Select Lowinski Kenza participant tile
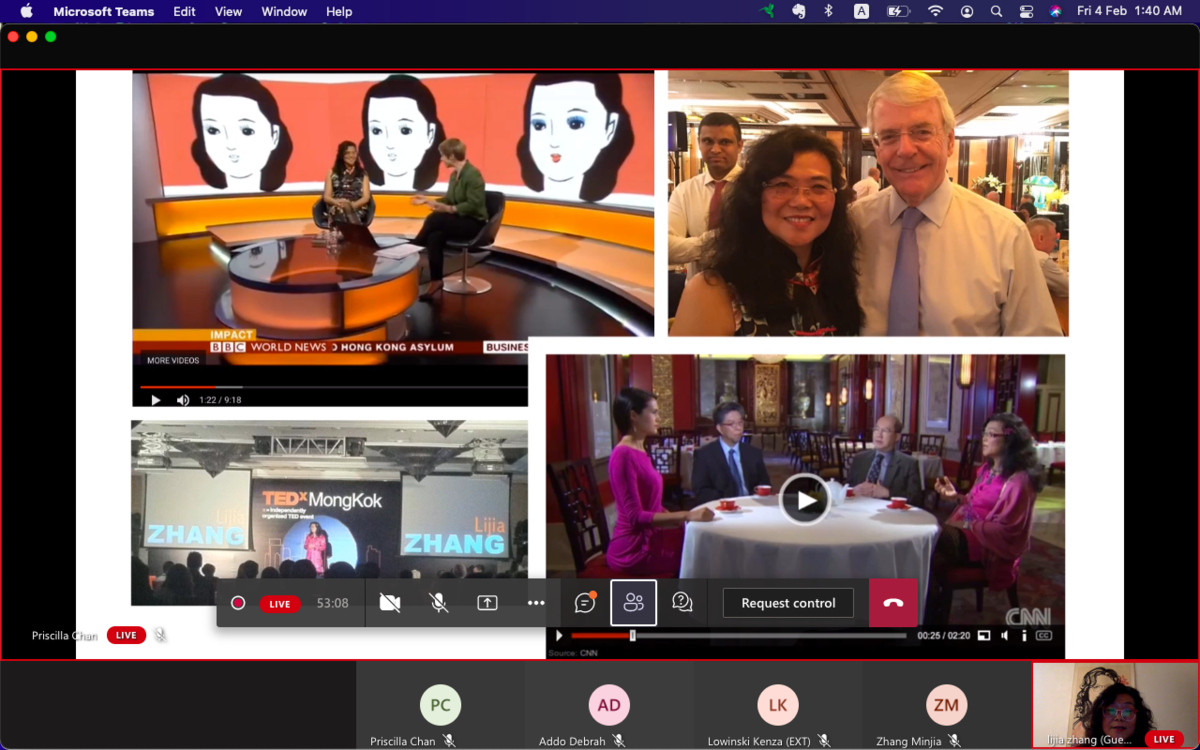This screenshot has width=1200, height=750. pos(778,705)
